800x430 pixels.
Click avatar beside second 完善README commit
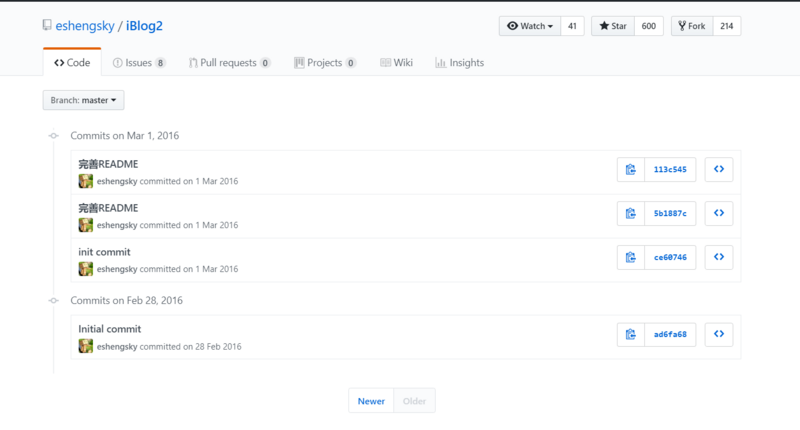coord(86,225)
